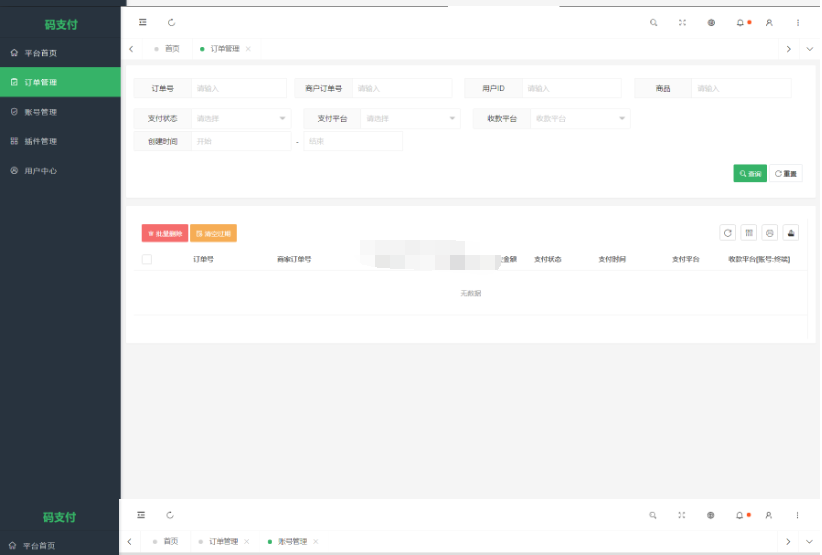Refresh the order table with circular arrow
The image size is (822, 555).
pos(728,233)
